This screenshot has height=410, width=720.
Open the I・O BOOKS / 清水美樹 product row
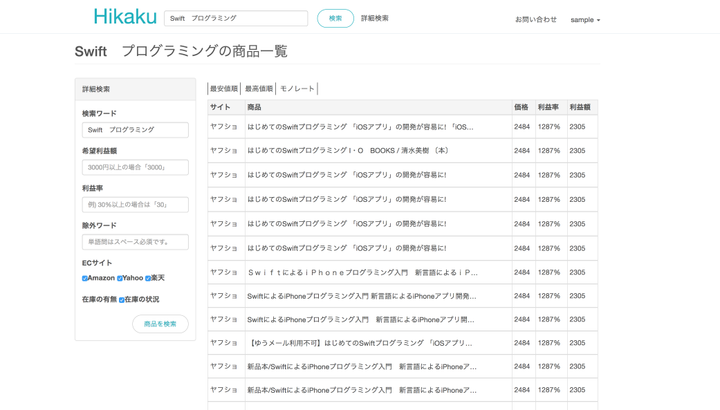pos(348,151)
